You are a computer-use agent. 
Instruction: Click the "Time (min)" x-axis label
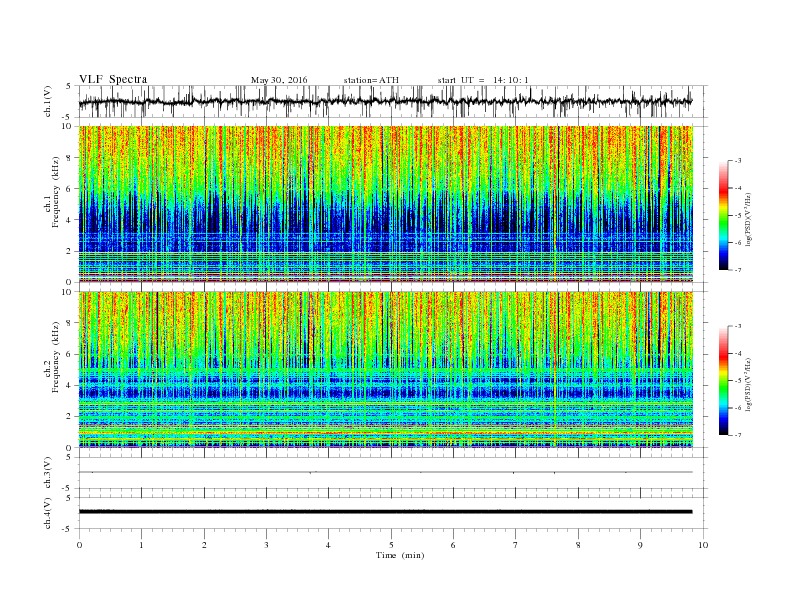pos(400,555)
